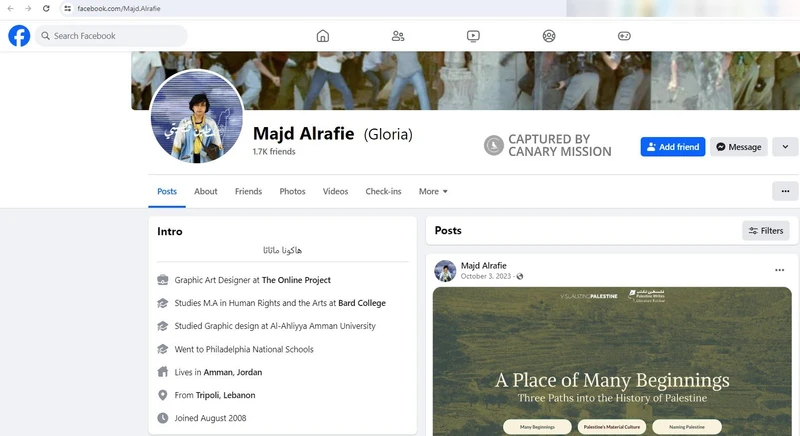
Task: Click graduation cap icon beside Philadelphia National Schools
Action: click(x=163, y=349)
